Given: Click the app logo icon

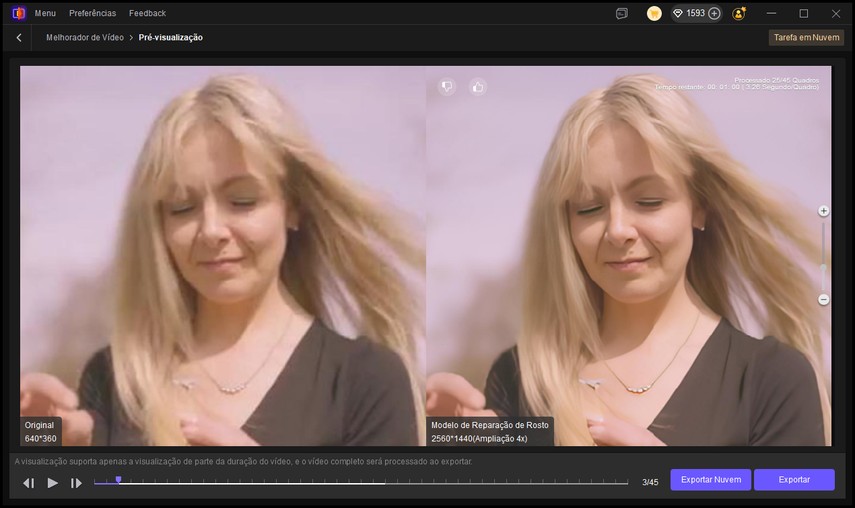Looking at the screenshot, I should pos(18,13).
